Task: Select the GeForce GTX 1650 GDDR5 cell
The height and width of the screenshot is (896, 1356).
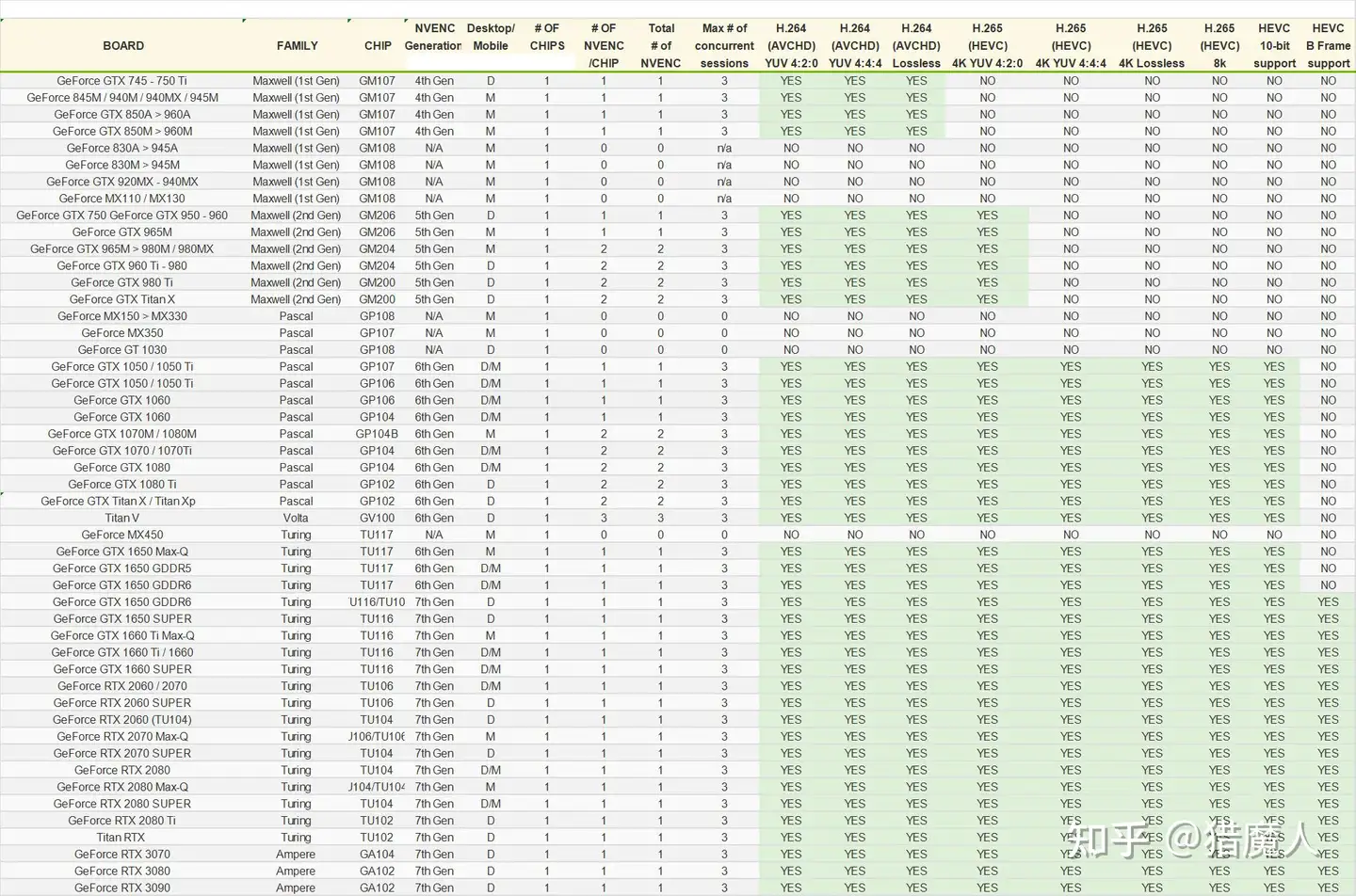Action: click(122, 569)
